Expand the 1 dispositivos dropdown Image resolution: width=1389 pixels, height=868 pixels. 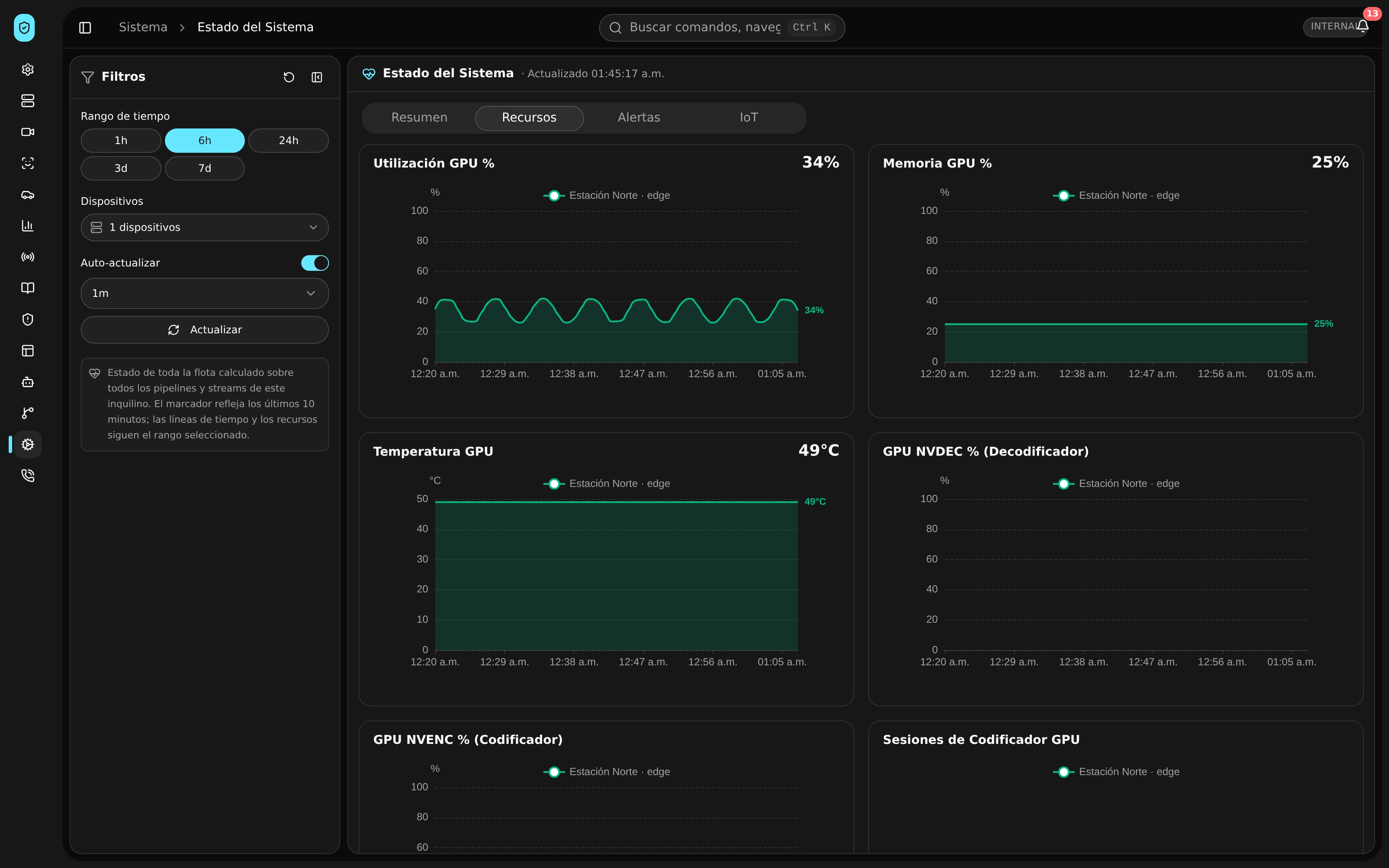click(205, 227)
